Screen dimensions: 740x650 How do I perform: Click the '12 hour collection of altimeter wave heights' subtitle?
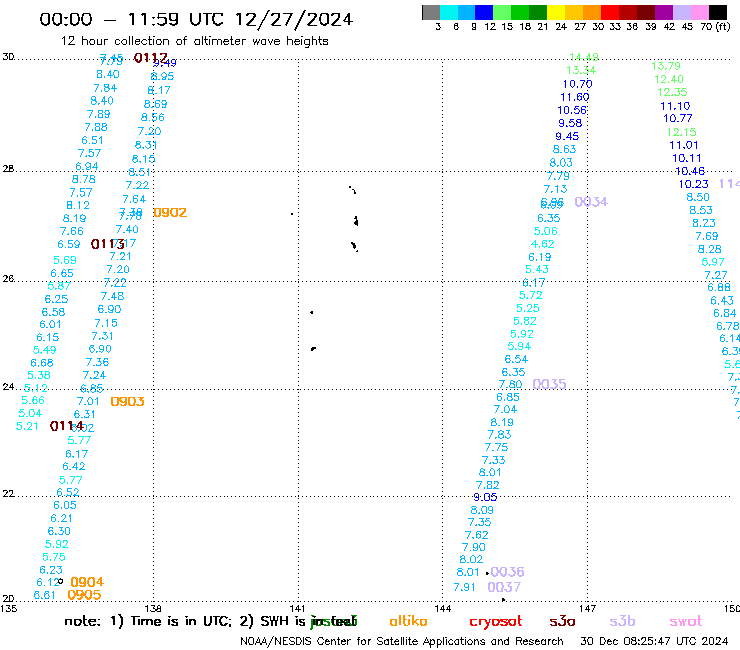(194, 41)
